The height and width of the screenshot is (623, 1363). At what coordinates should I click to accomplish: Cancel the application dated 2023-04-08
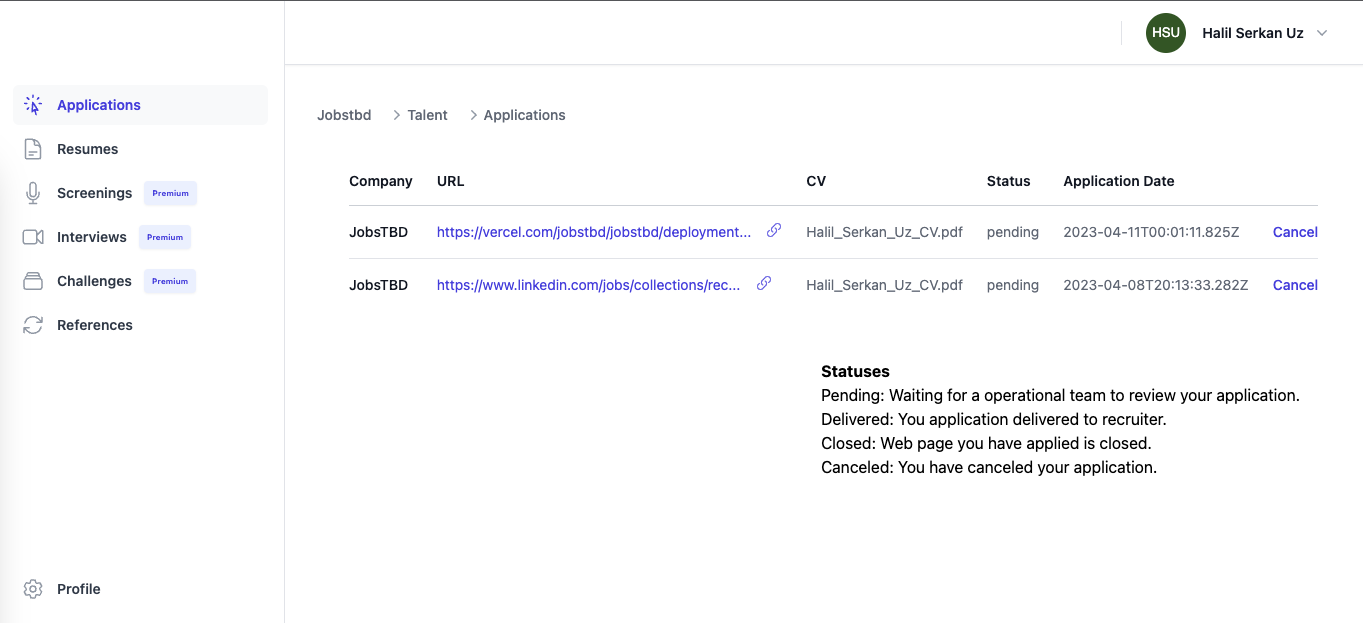click(1295, 285)
